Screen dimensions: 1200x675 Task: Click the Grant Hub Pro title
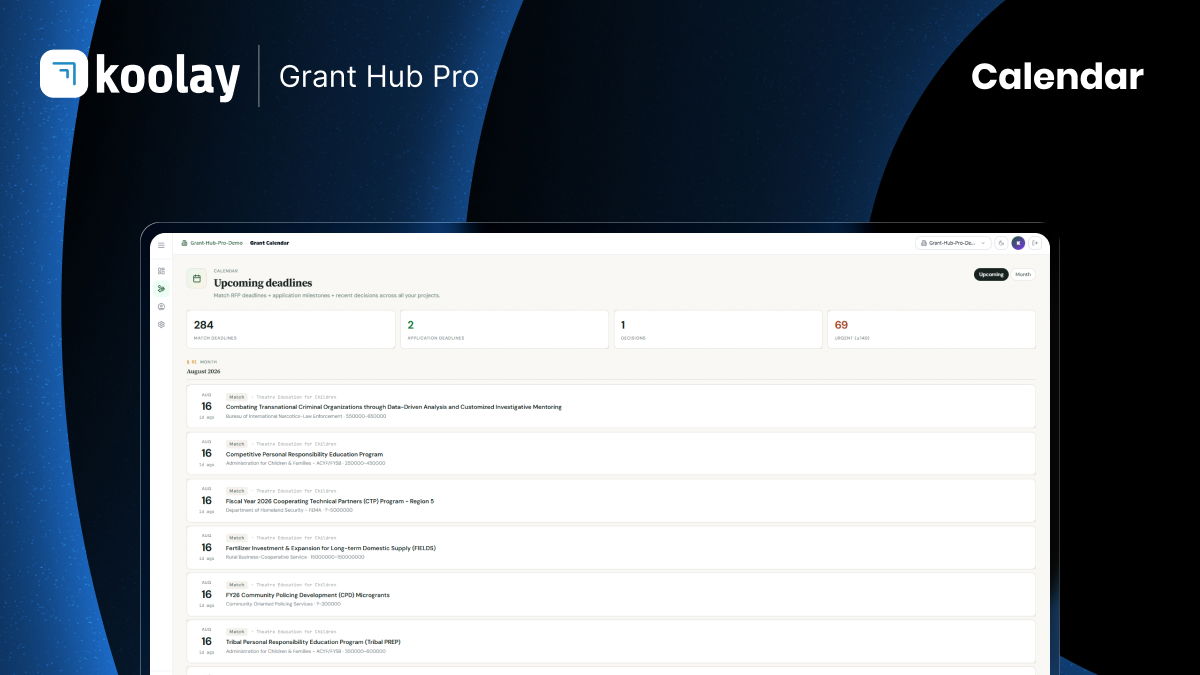pos(379,76)
